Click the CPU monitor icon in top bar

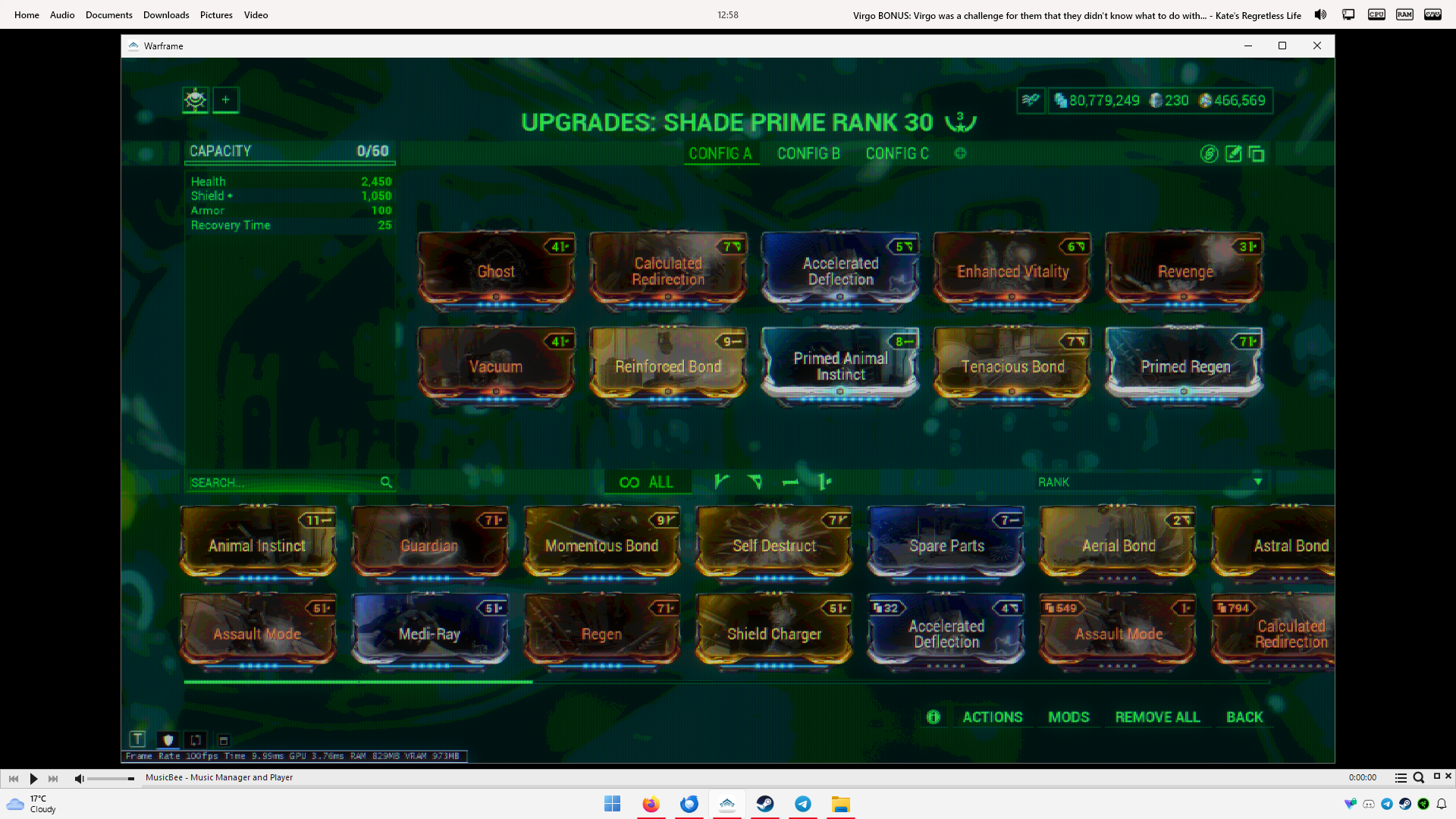click(x=1376, y=14)
